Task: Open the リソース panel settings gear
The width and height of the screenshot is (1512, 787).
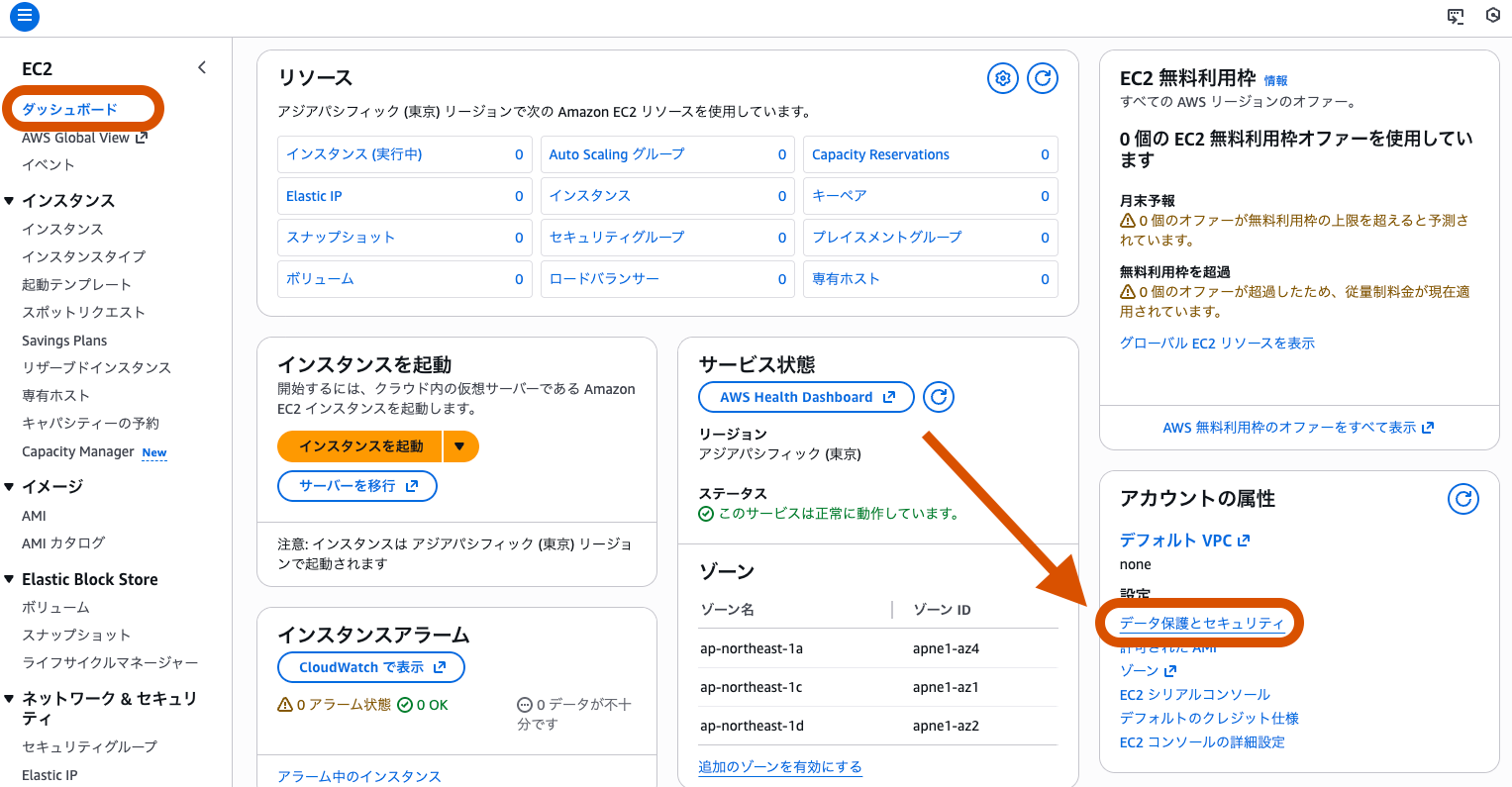Action: click(1003, 78)
